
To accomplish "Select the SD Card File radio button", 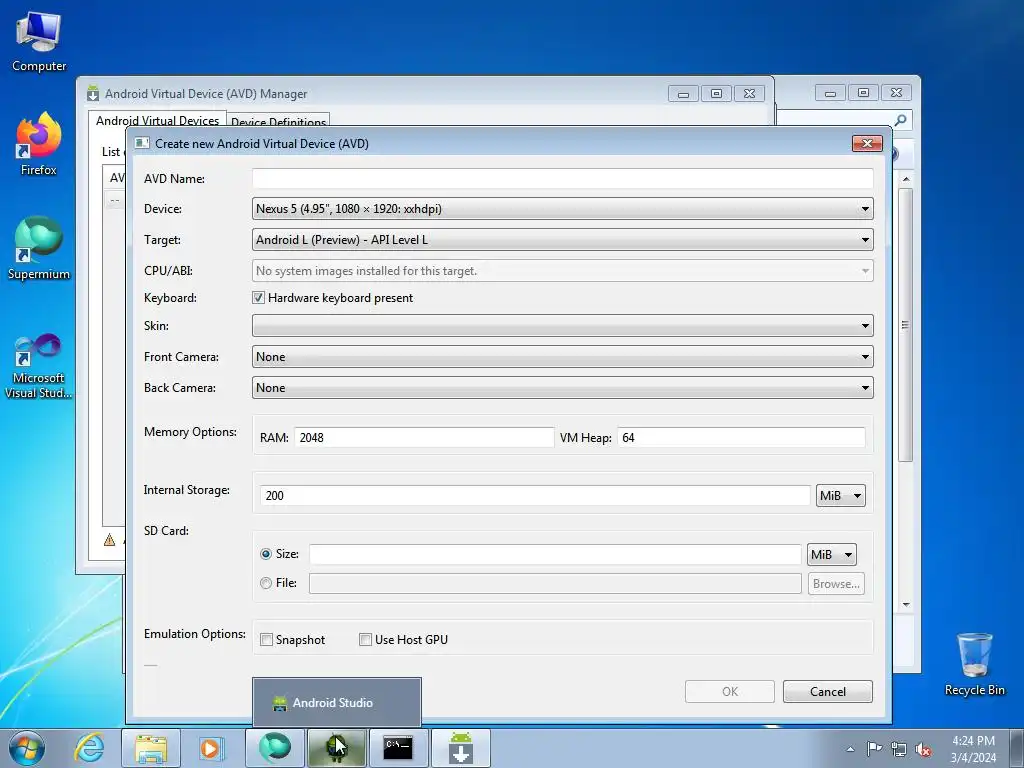I will click(266, 583).
